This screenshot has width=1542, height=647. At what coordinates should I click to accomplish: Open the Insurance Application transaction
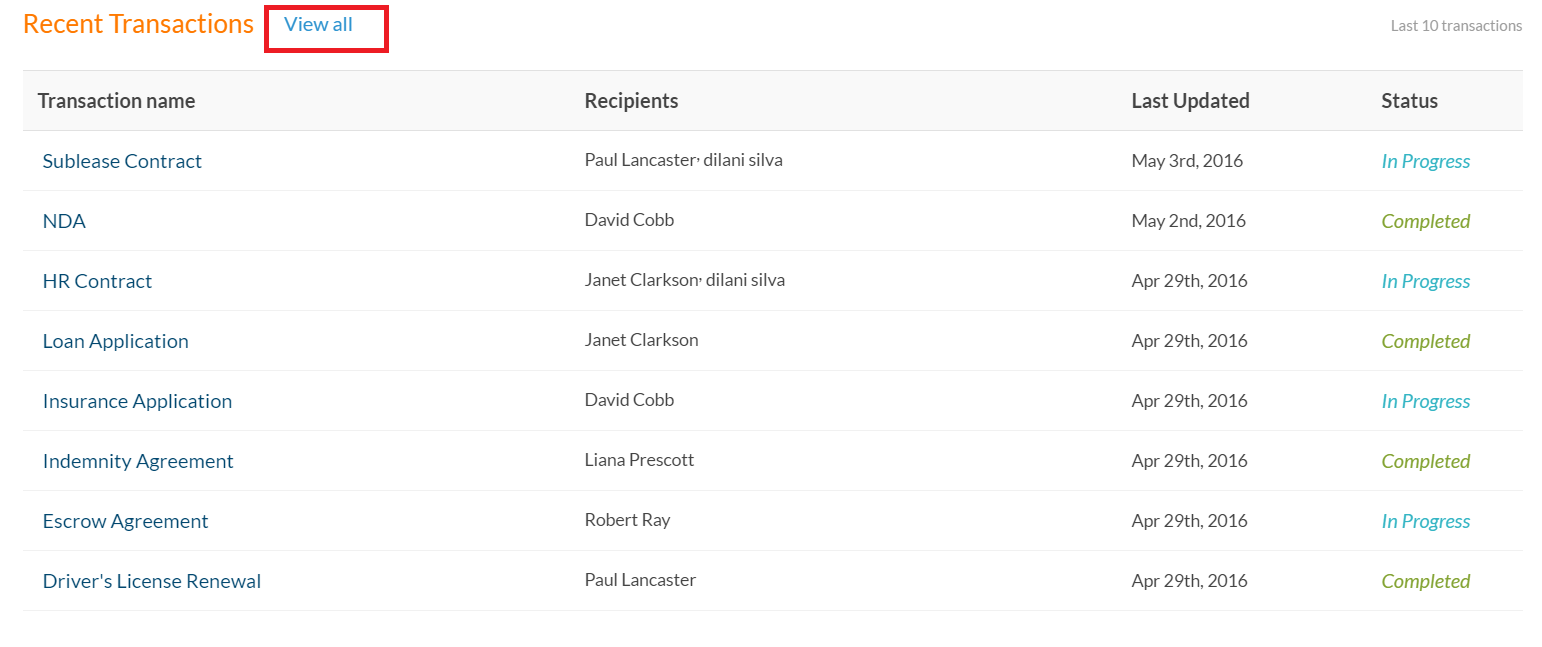coord(137,401)
